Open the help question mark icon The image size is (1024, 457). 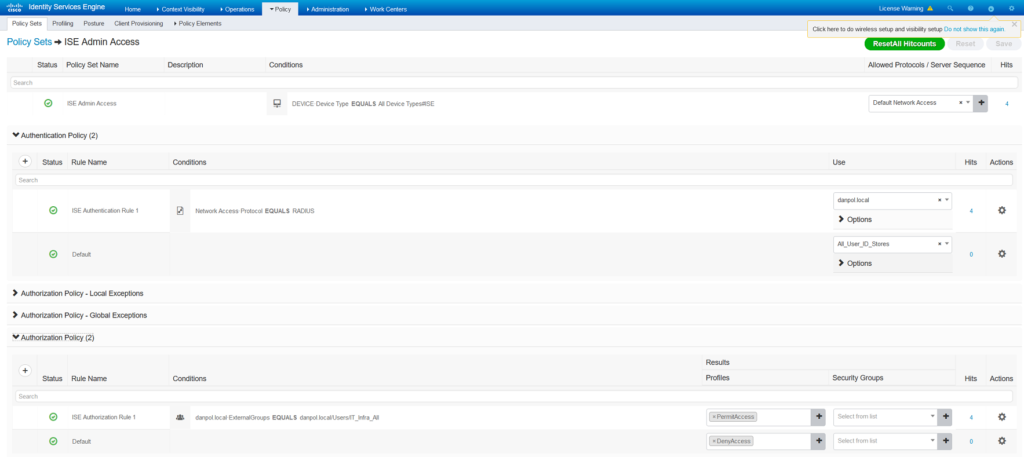click(x=970, y=9)
